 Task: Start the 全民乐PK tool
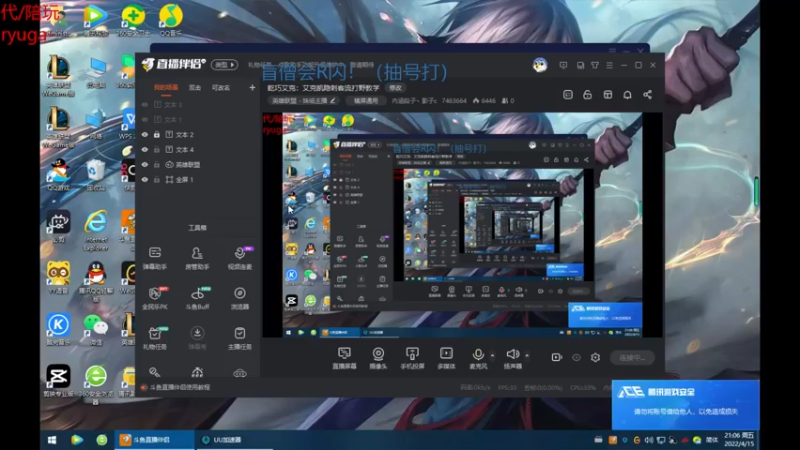155,298
